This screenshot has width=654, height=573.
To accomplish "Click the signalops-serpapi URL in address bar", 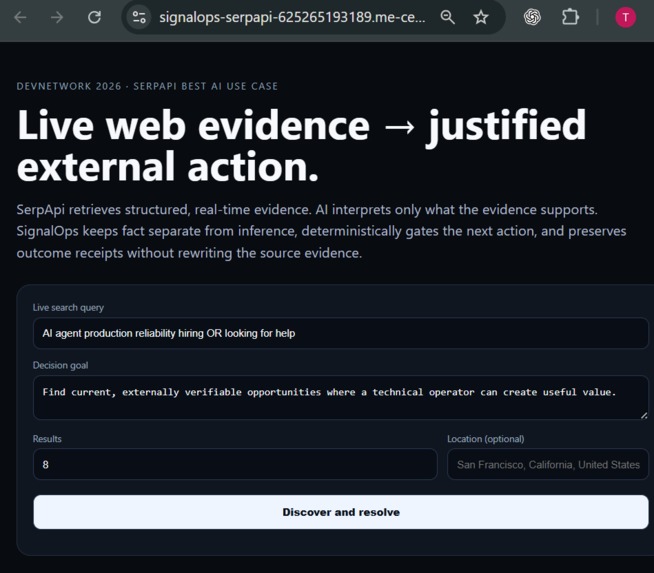I will pos(292,17).
